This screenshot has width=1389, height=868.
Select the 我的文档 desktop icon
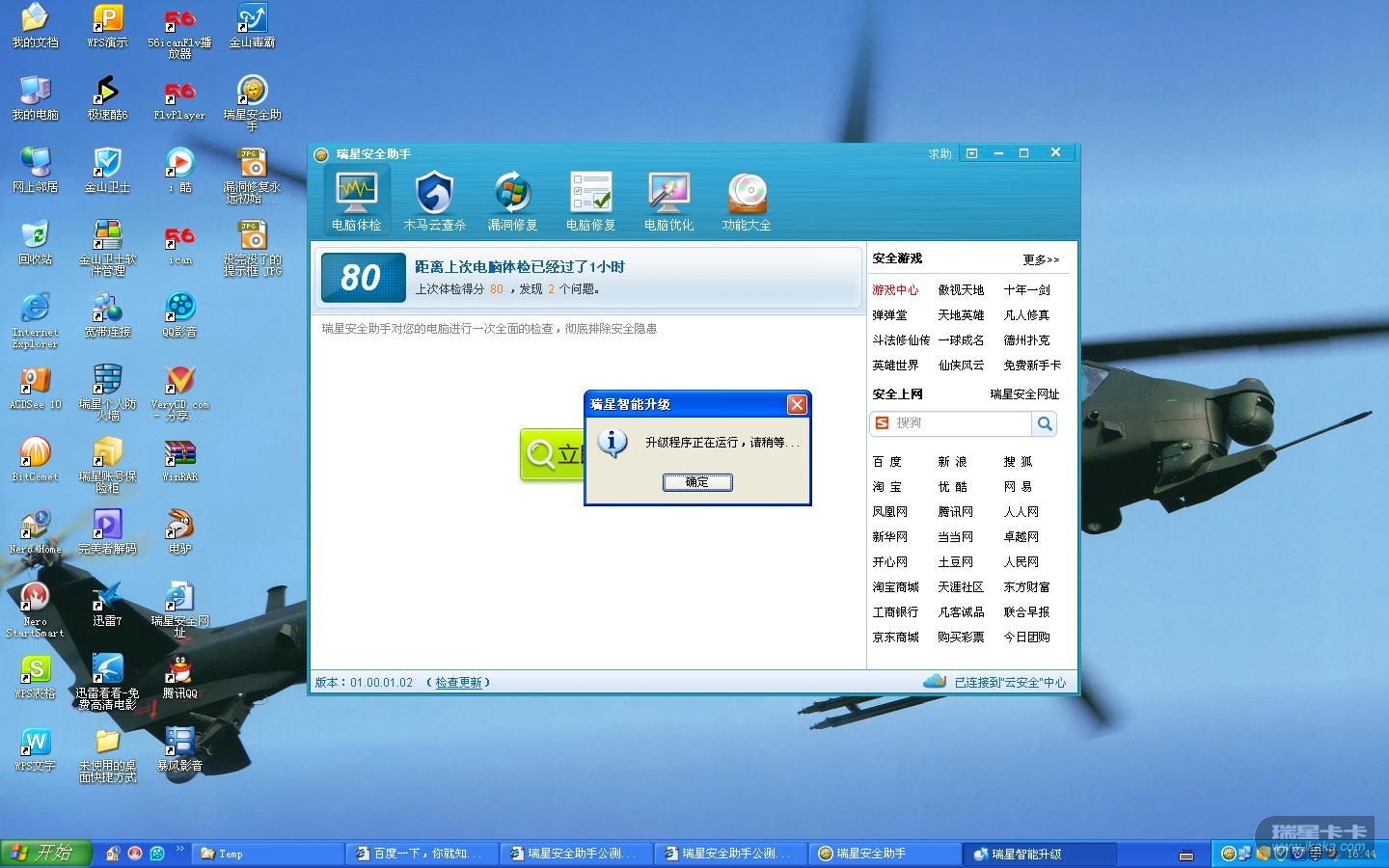(35, 26)
